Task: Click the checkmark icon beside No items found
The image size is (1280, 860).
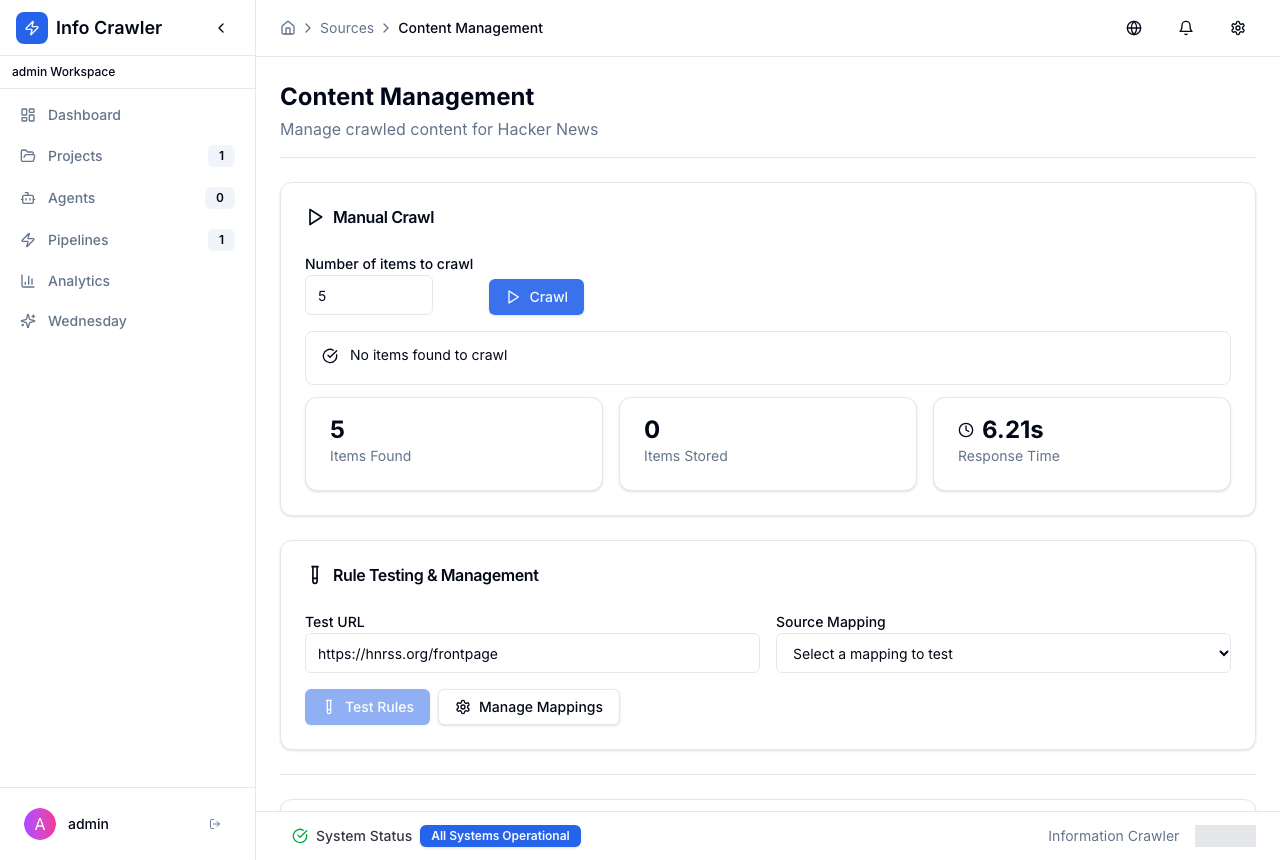Action: (330, 355)
